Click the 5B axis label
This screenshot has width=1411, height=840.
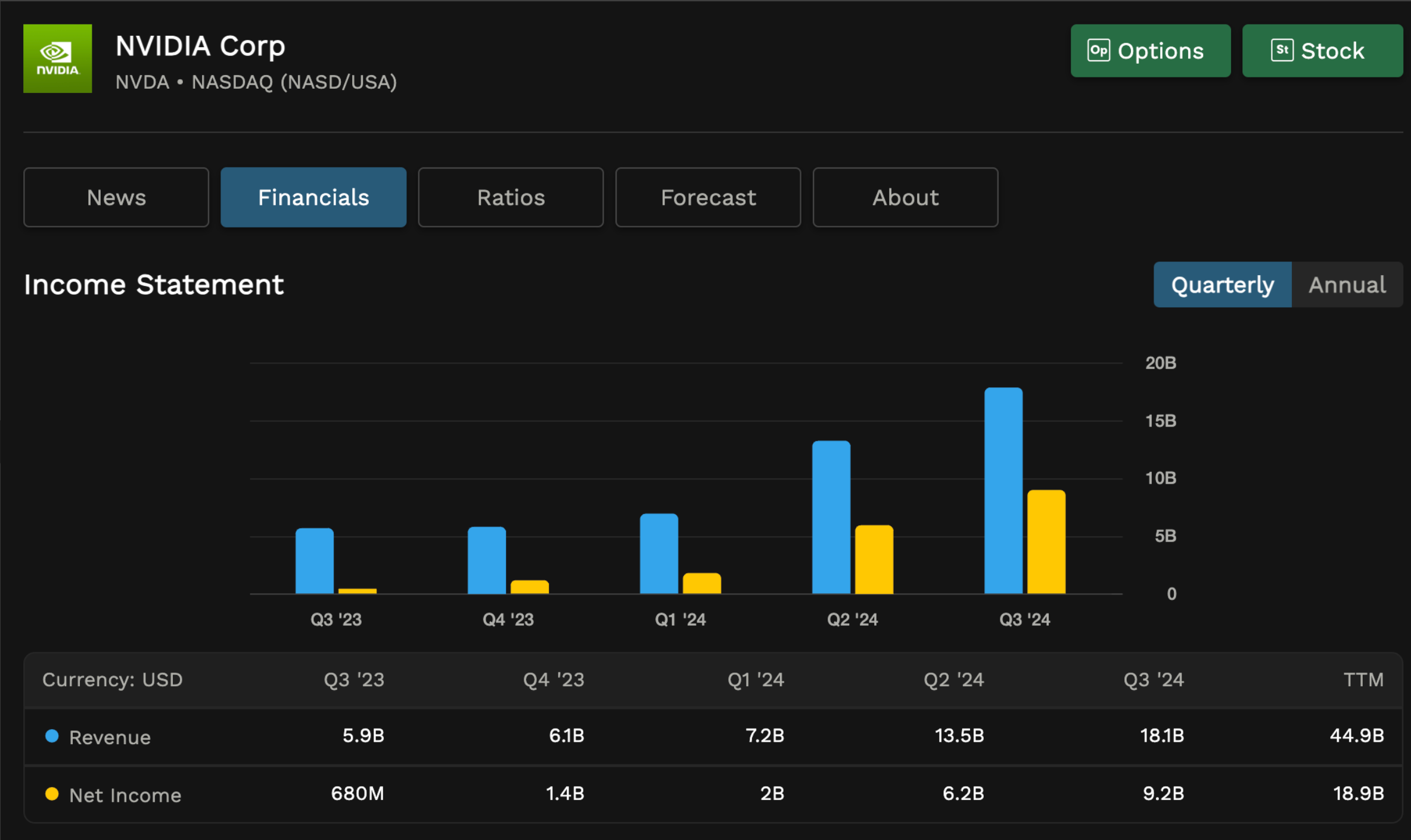1166,536
